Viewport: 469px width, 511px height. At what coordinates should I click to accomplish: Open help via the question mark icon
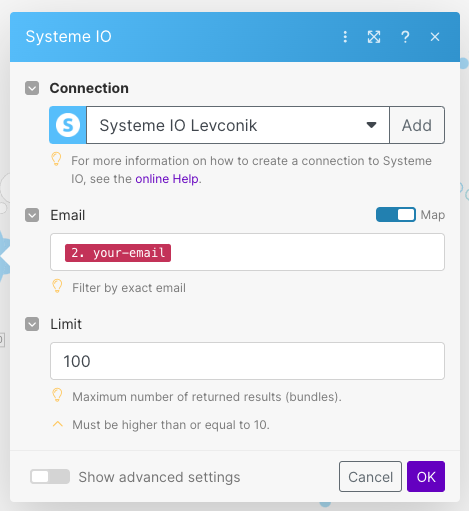(405, 37)
